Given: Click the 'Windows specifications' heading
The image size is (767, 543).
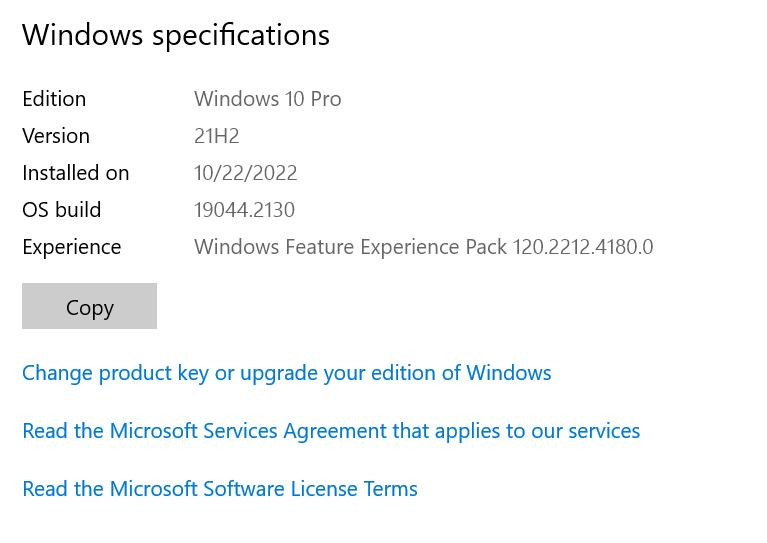Looking at the screenshot, I should coord(175,35).
